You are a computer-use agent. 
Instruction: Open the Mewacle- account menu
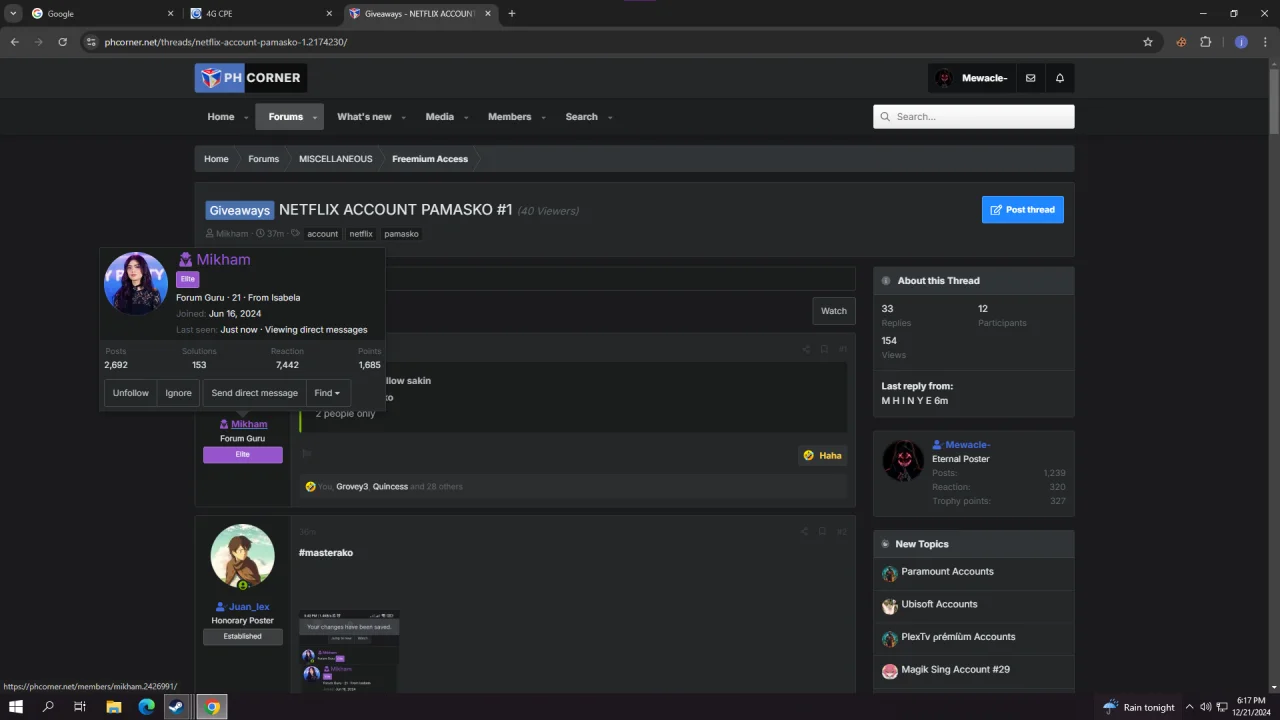pos(972,78)
